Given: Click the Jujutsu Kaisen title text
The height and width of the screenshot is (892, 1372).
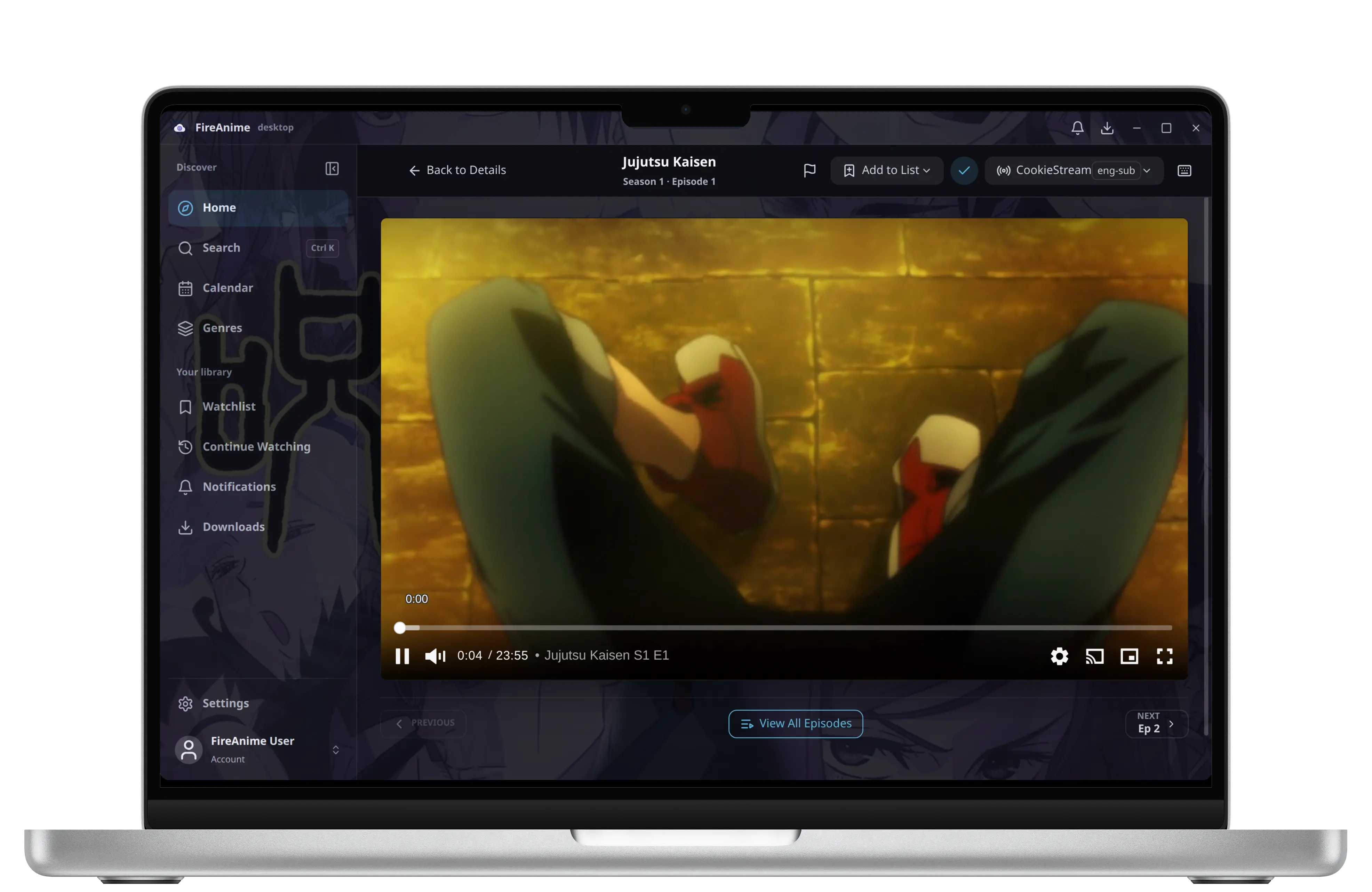Looking at the screenshot, I should 669,161.
